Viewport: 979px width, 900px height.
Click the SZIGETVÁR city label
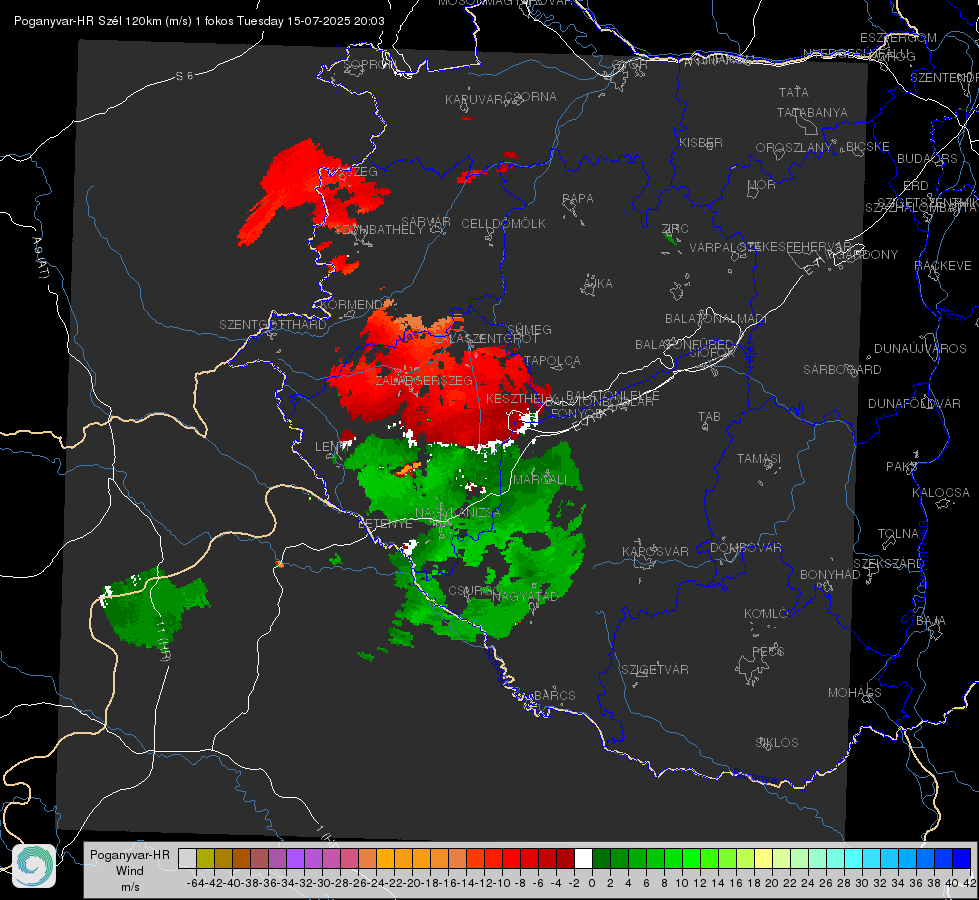(x=655, y=670)
